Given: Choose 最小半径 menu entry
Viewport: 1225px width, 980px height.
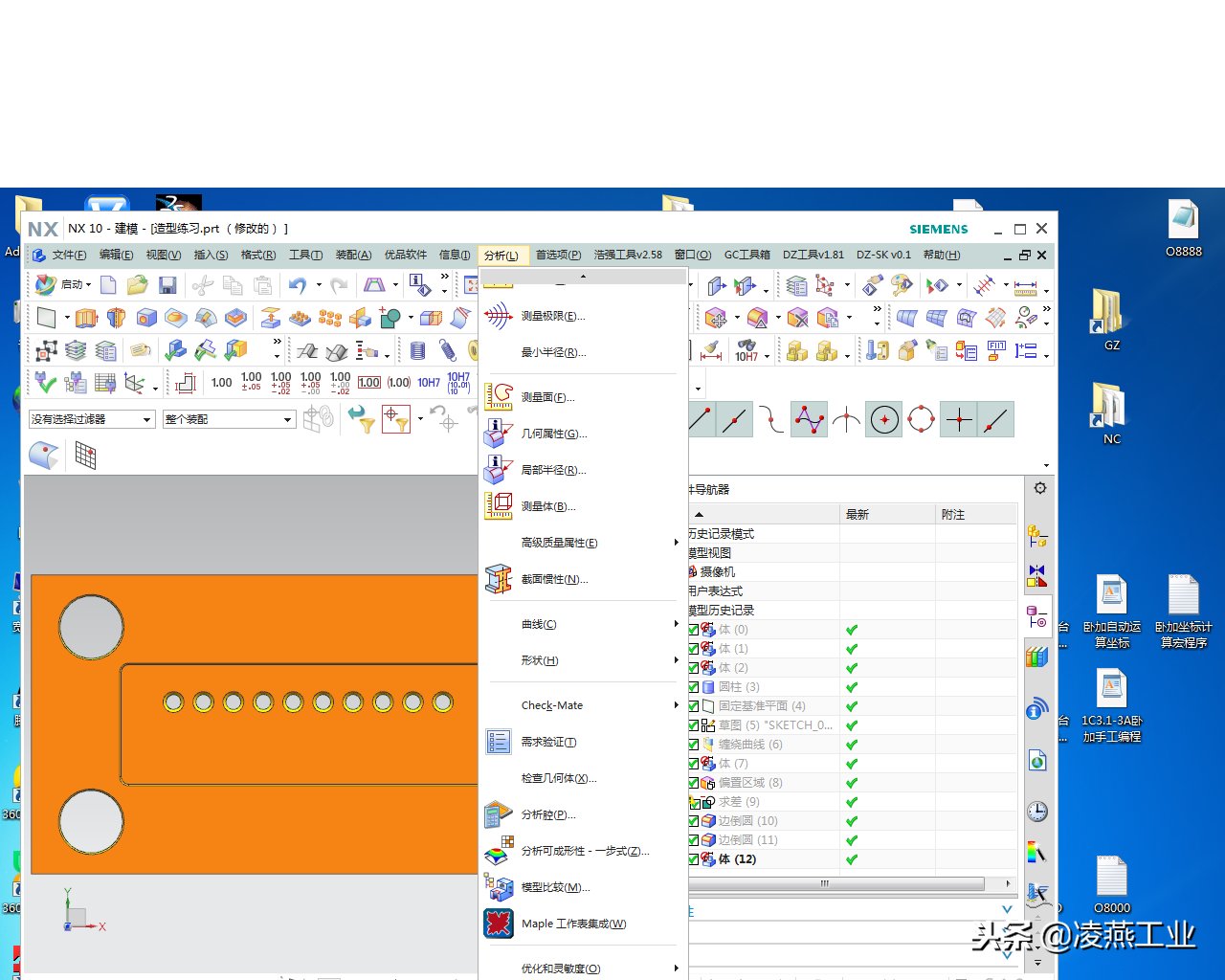Looking at the screenshot, I should pyautogui.click(x=583, y=352).
